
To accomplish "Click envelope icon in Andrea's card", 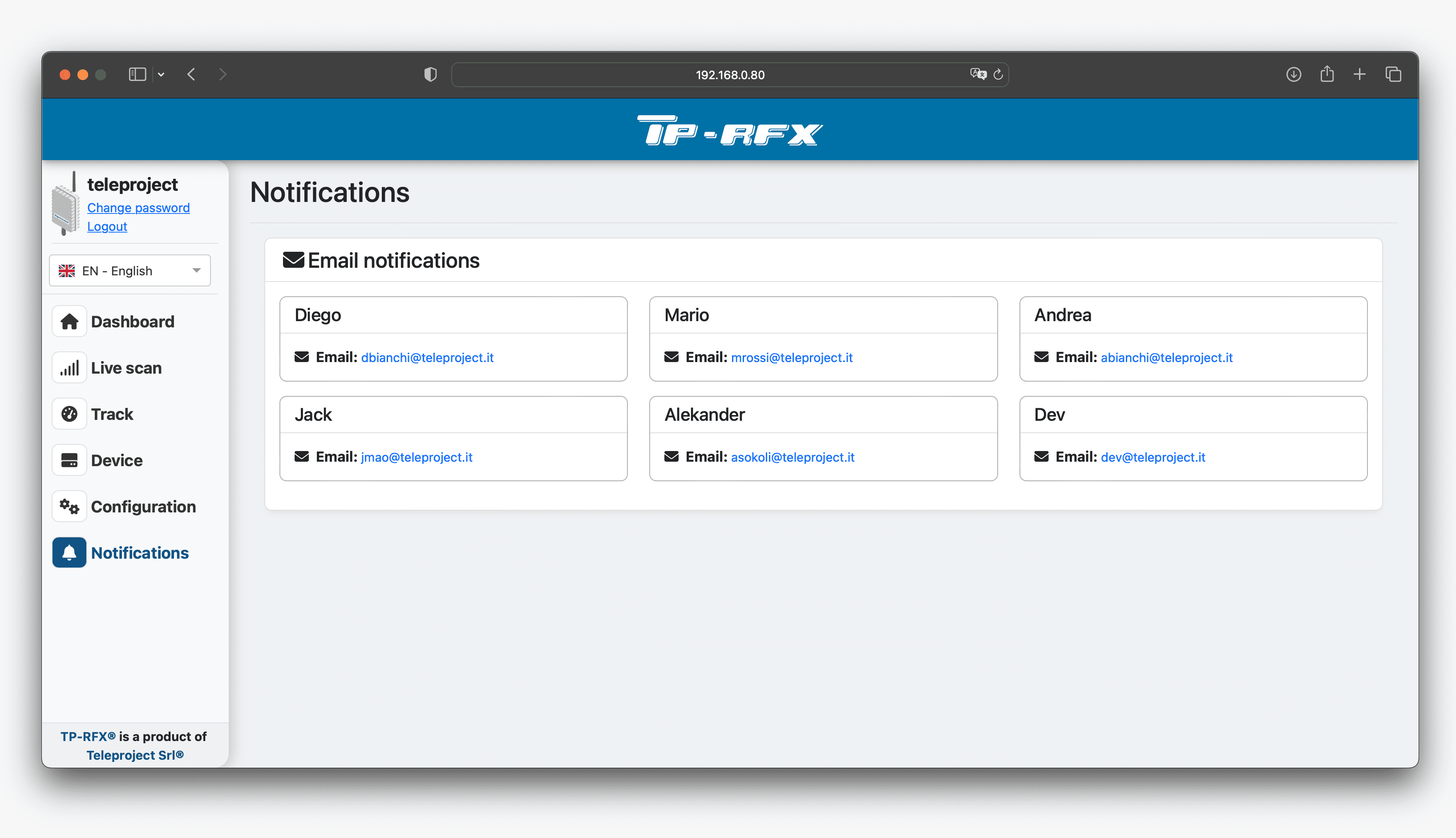I will (1041, 357).
